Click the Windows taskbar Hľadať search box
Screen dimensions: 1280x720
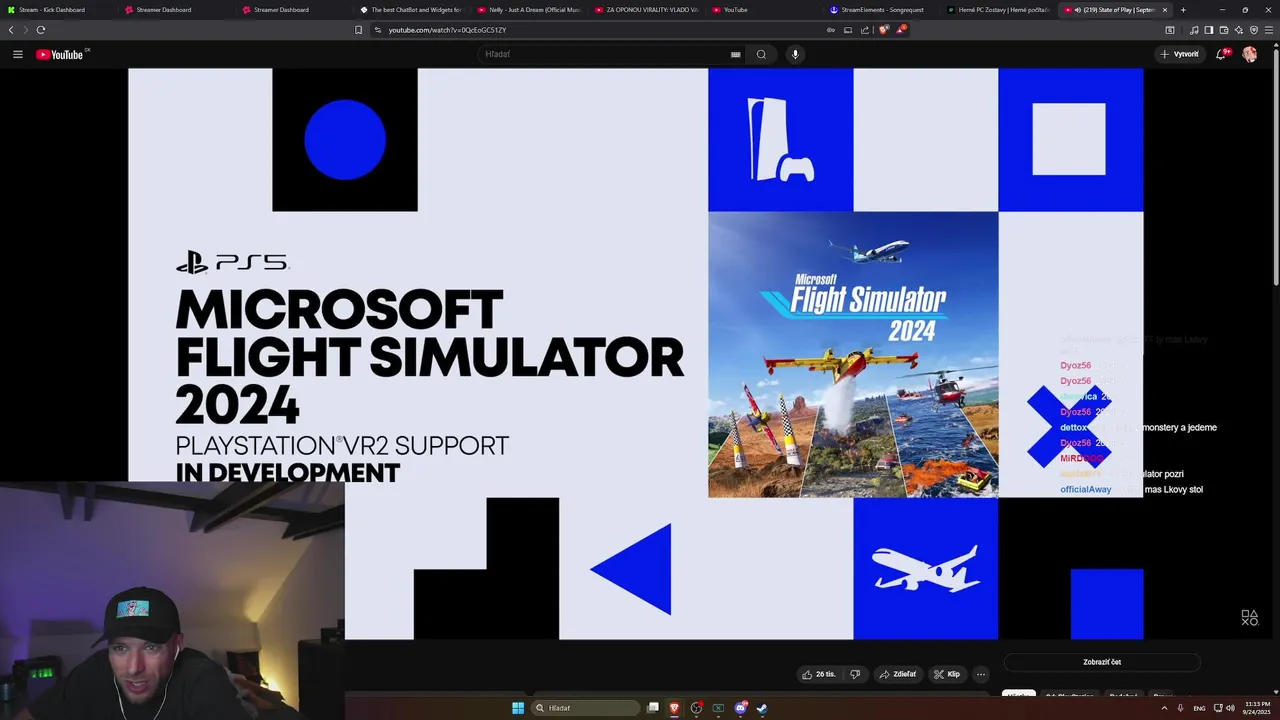[x=585, y=708]
